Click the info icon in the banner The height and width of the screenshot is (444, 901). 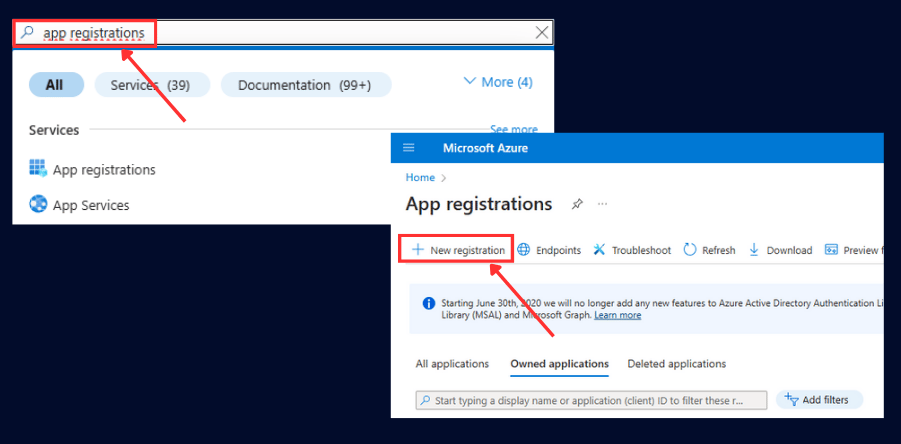(x=429, y=303)
